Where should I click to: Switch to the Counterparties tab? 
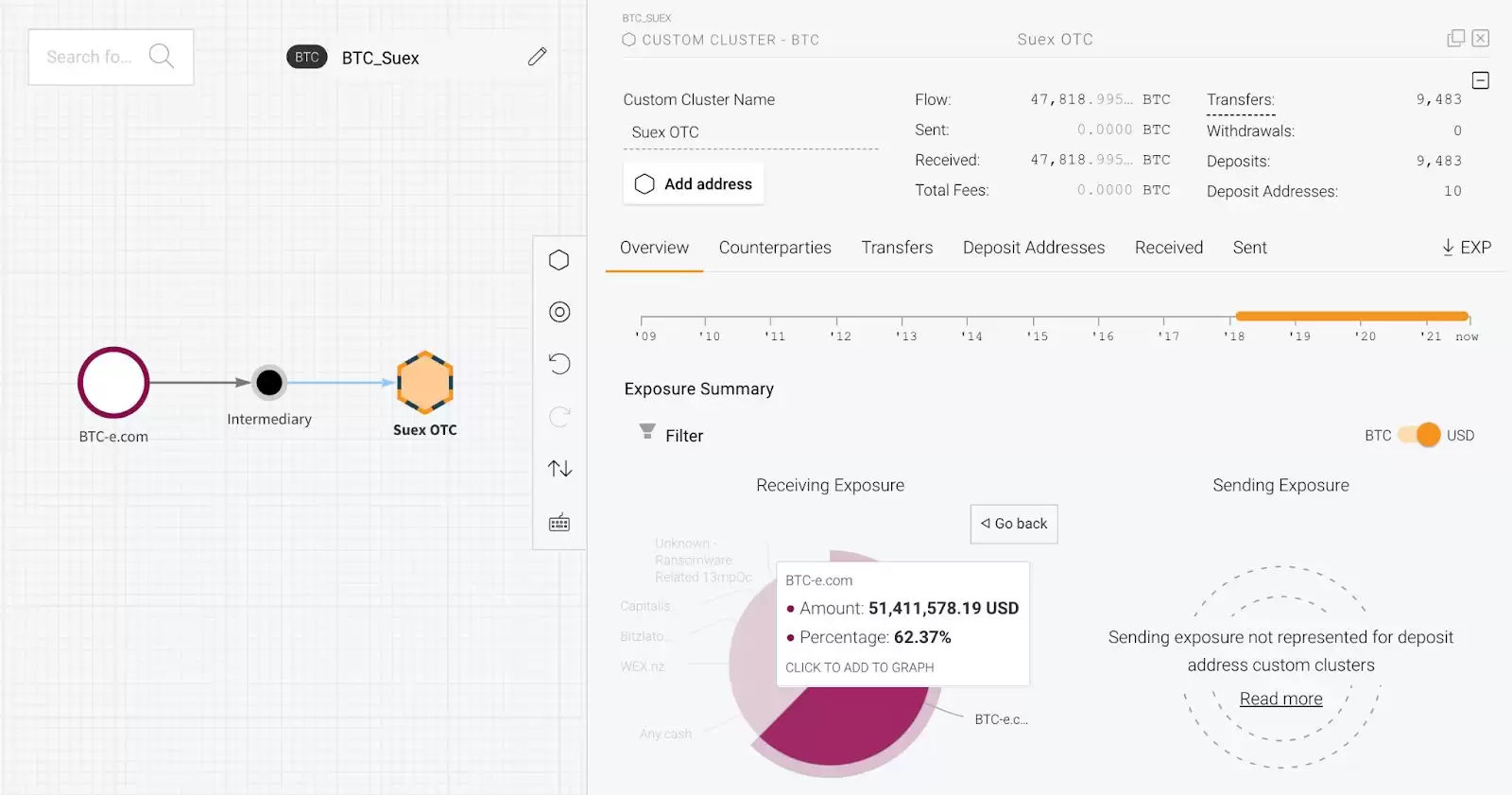[x=775, y=248]
